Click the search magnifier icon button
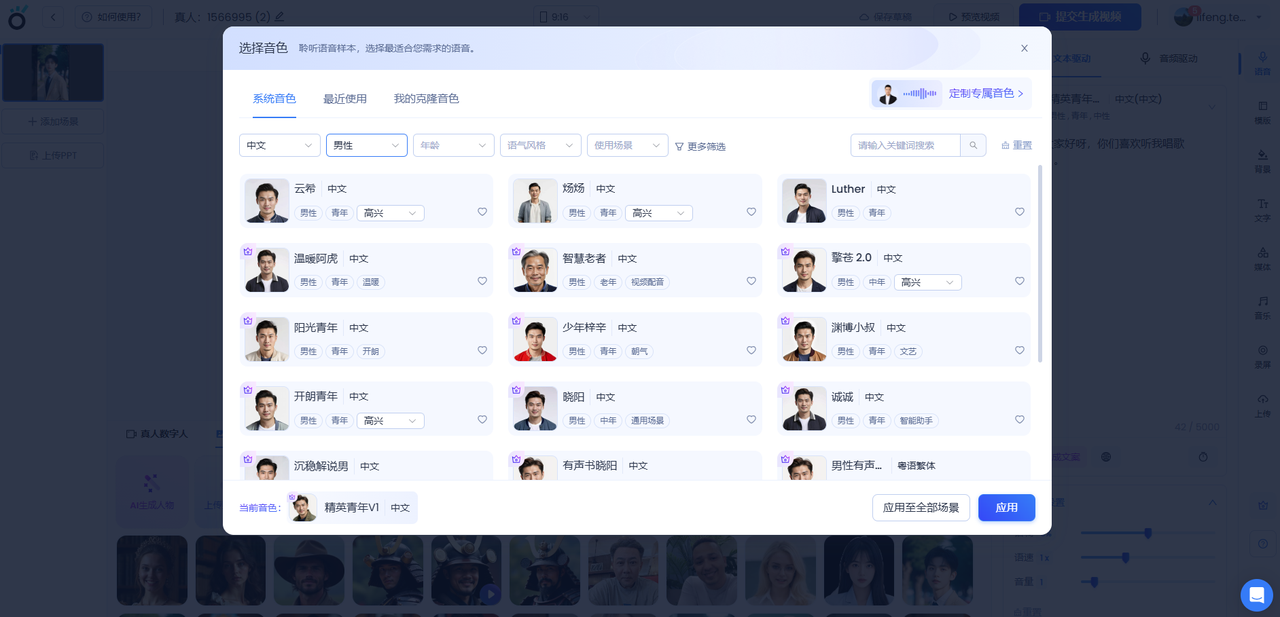1280x617 pixels. (973, 146)
